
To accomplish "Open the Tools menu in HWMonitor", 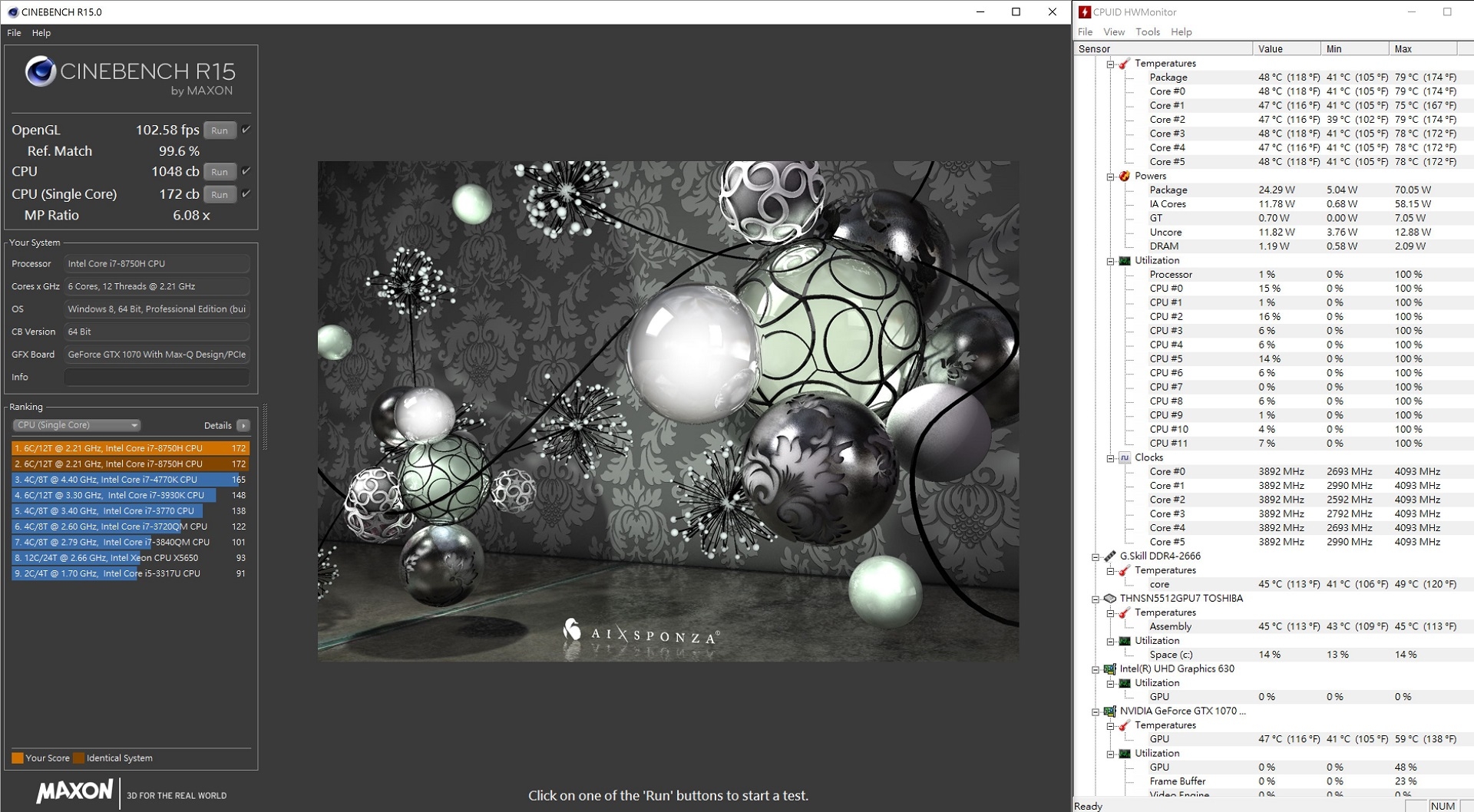I will click(1148, 32).
